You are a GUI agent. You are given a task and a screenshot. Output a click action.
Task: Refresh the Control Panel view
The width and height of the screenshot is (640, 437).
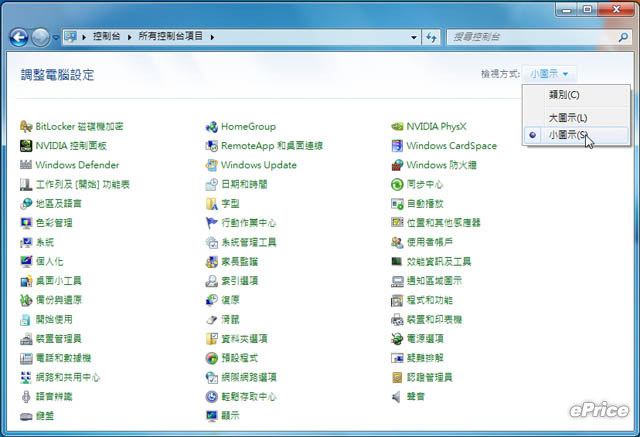pyautogui.click(x=431, y=38)
